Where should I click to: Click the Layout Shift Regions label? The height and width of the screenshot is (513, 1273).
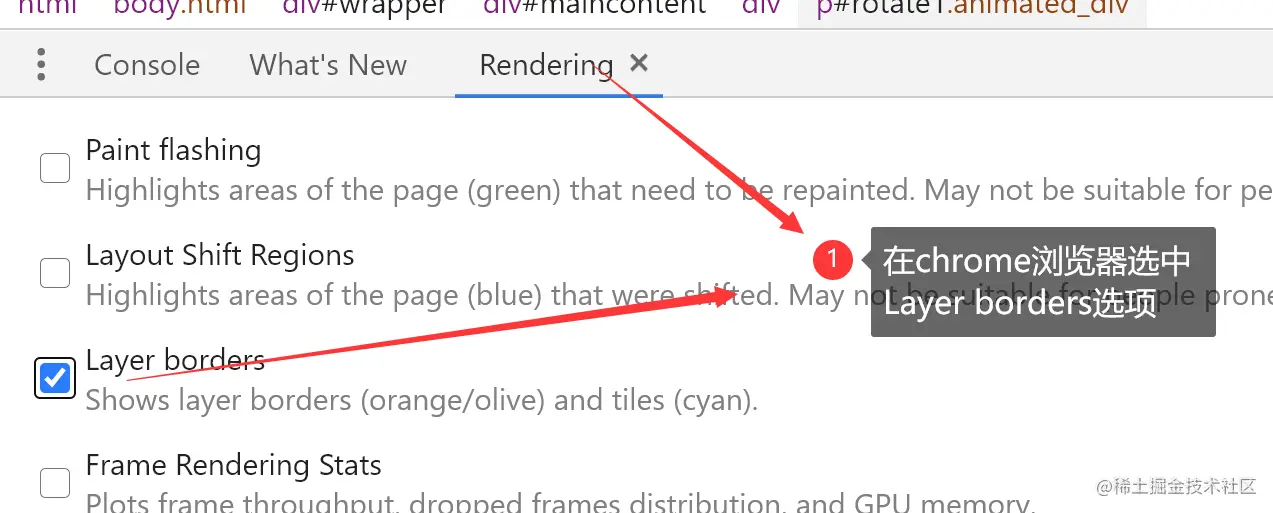(220, 255)
